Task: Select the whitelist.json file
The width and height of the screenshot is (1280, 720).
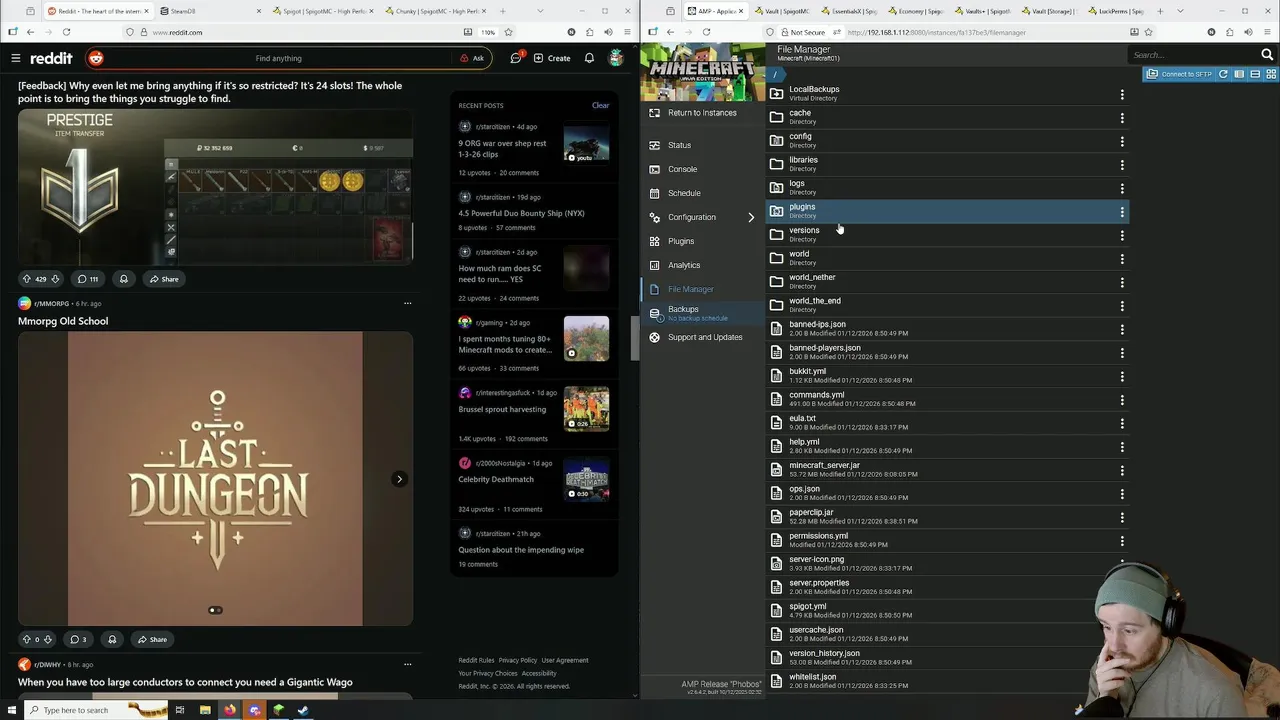Action: 948,681
